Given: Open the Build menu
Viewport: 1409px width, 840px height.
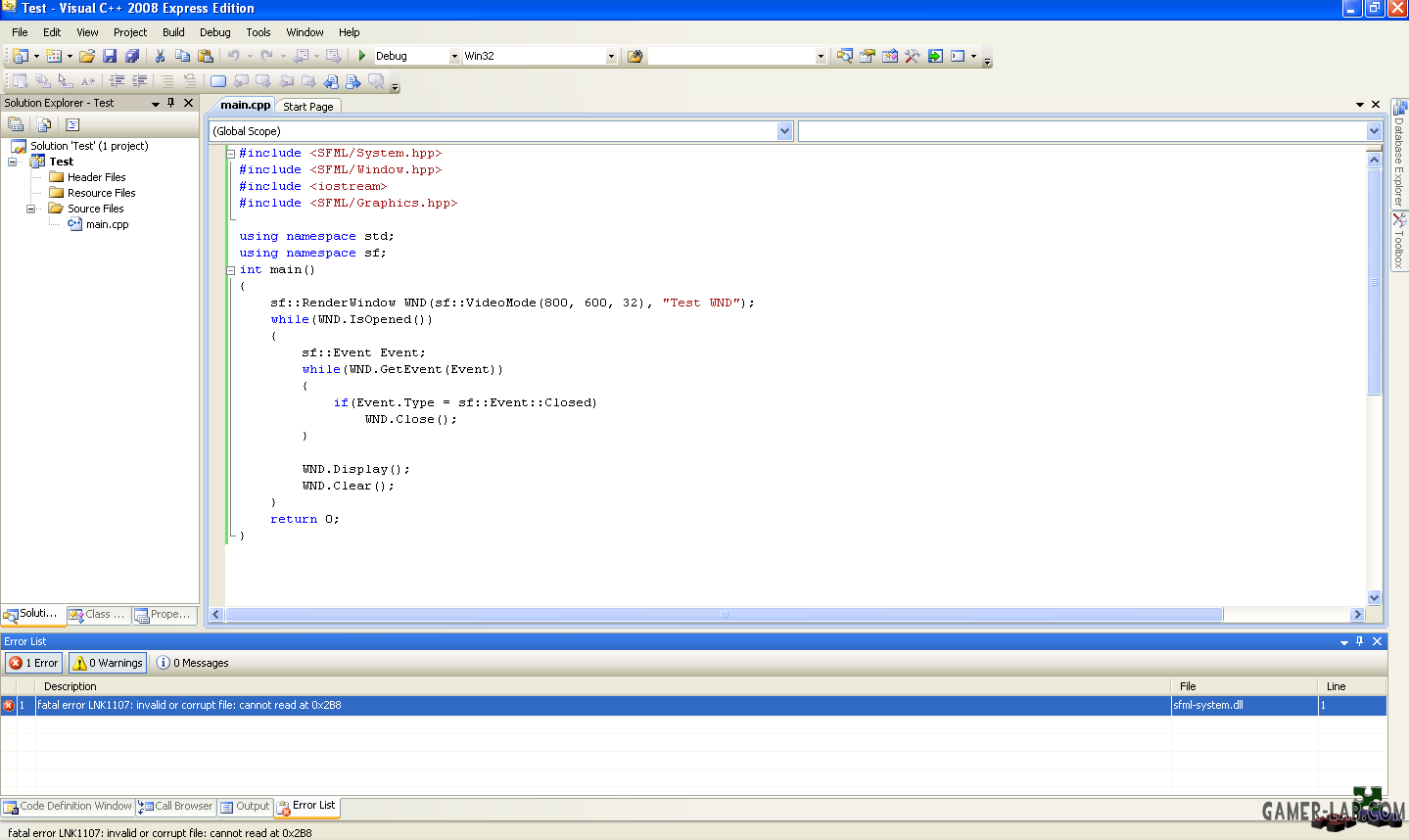Looking at the screenshot, I should point(173,32).
